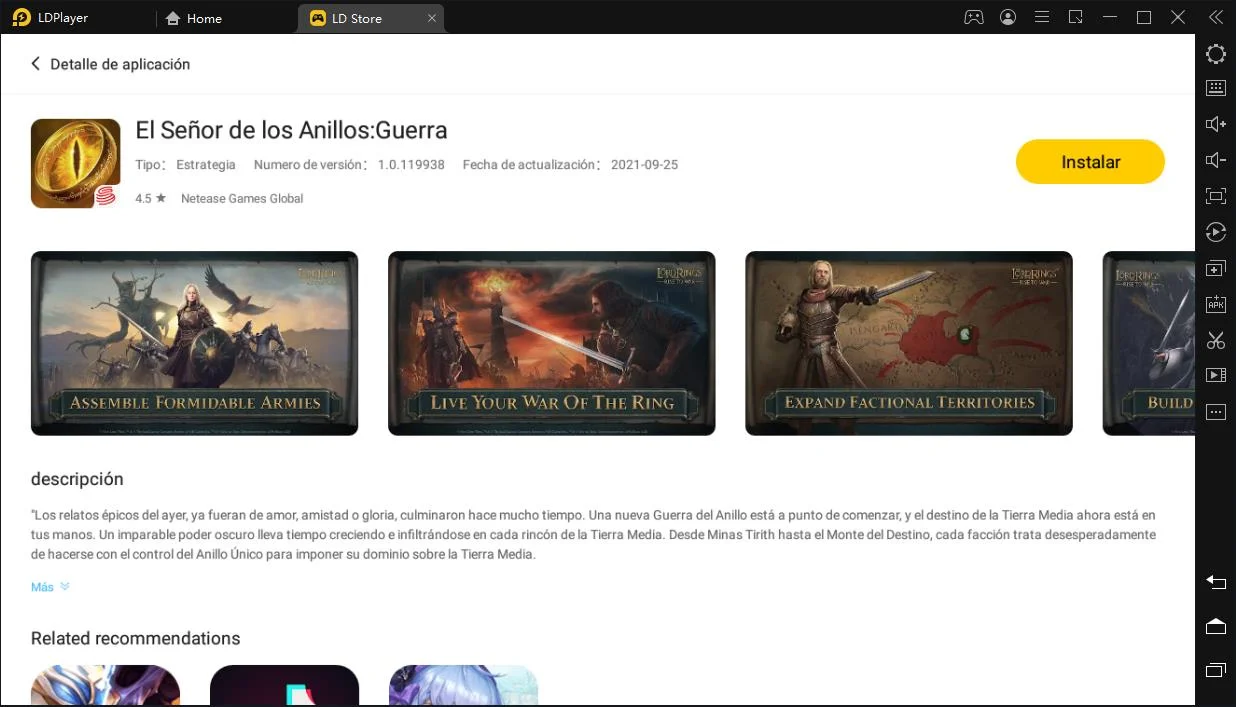Open Live Your War Of The Ring screenshot
This screenshot has height=707, width=1236.
click(x=551, y=343)
